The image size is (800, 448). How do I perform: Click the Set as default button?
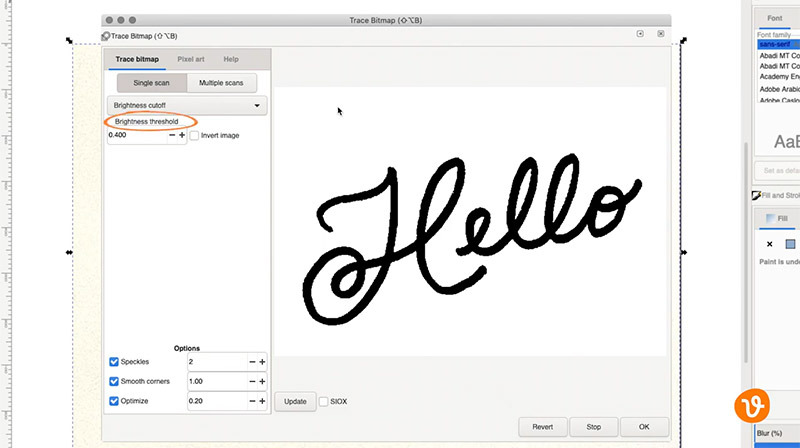[x=778, y=170]
